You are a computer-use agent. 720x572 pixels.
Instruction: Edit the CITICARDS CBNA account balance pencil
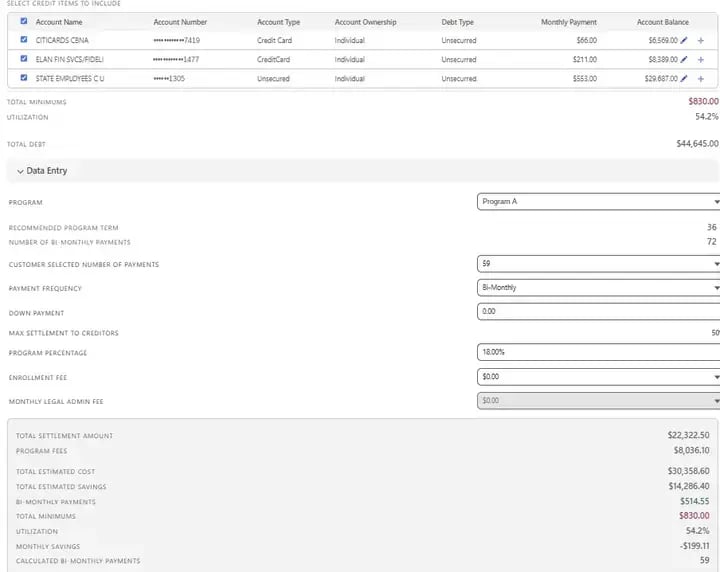(684, 40)
